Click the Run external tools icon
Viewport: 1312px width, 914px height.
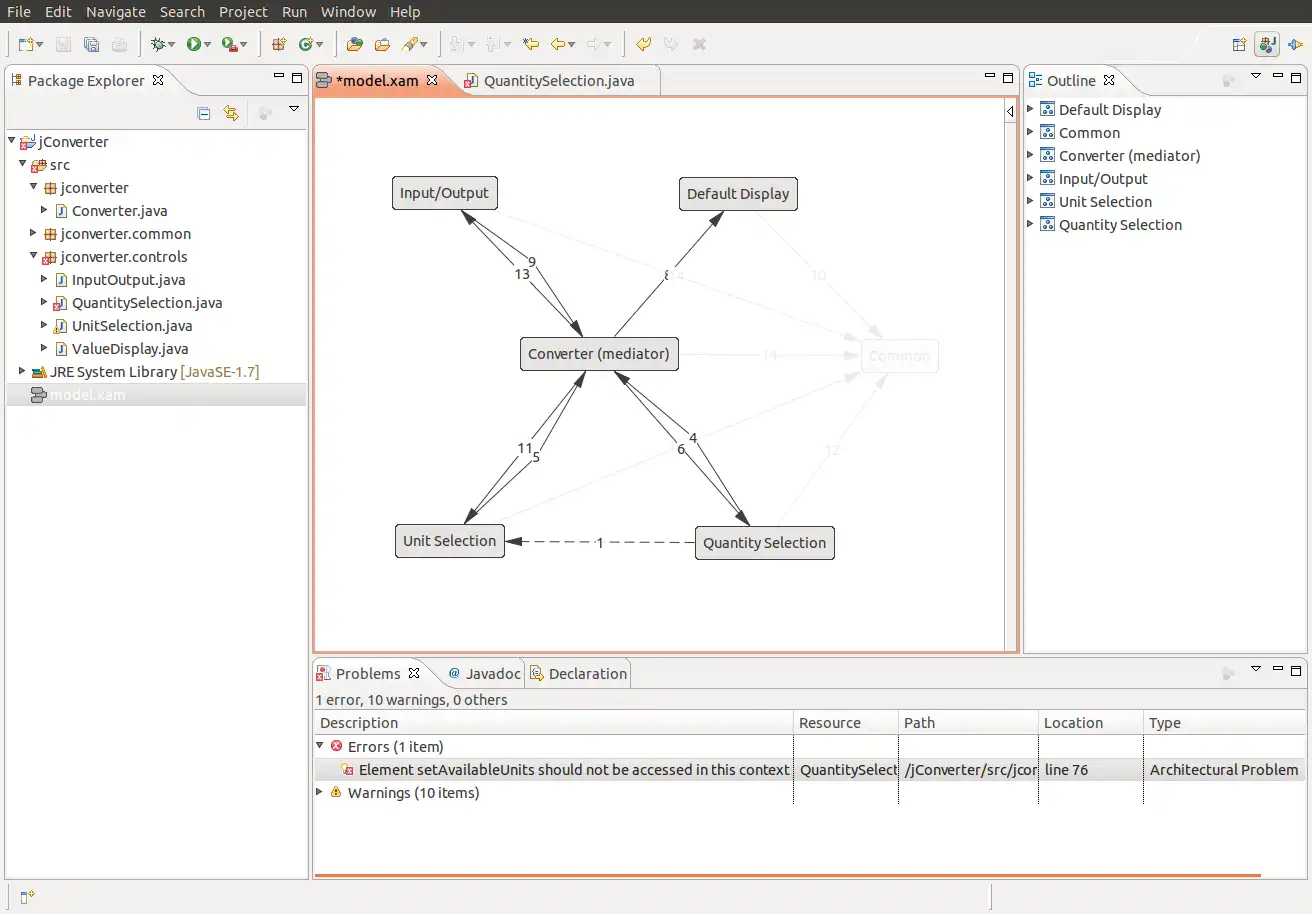point(229,44)
